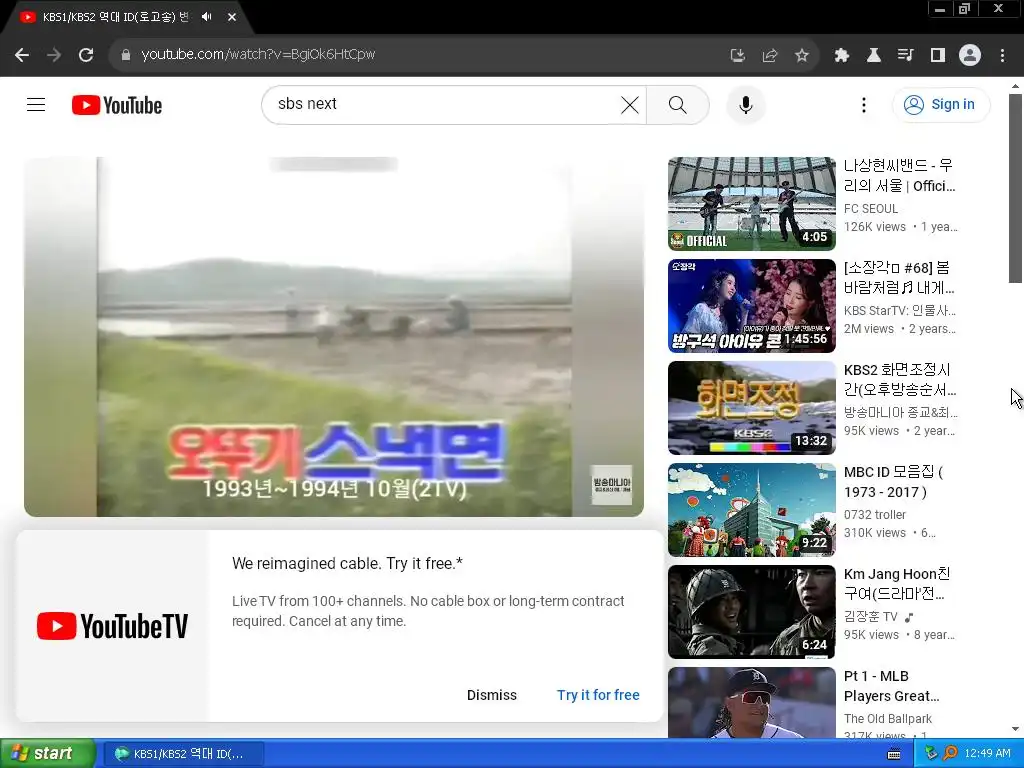The height and width of the screenshot is (768, 1024).
Task: Select the KBS1/KBS2 YouTube tab
Action: tap(115, 17)
